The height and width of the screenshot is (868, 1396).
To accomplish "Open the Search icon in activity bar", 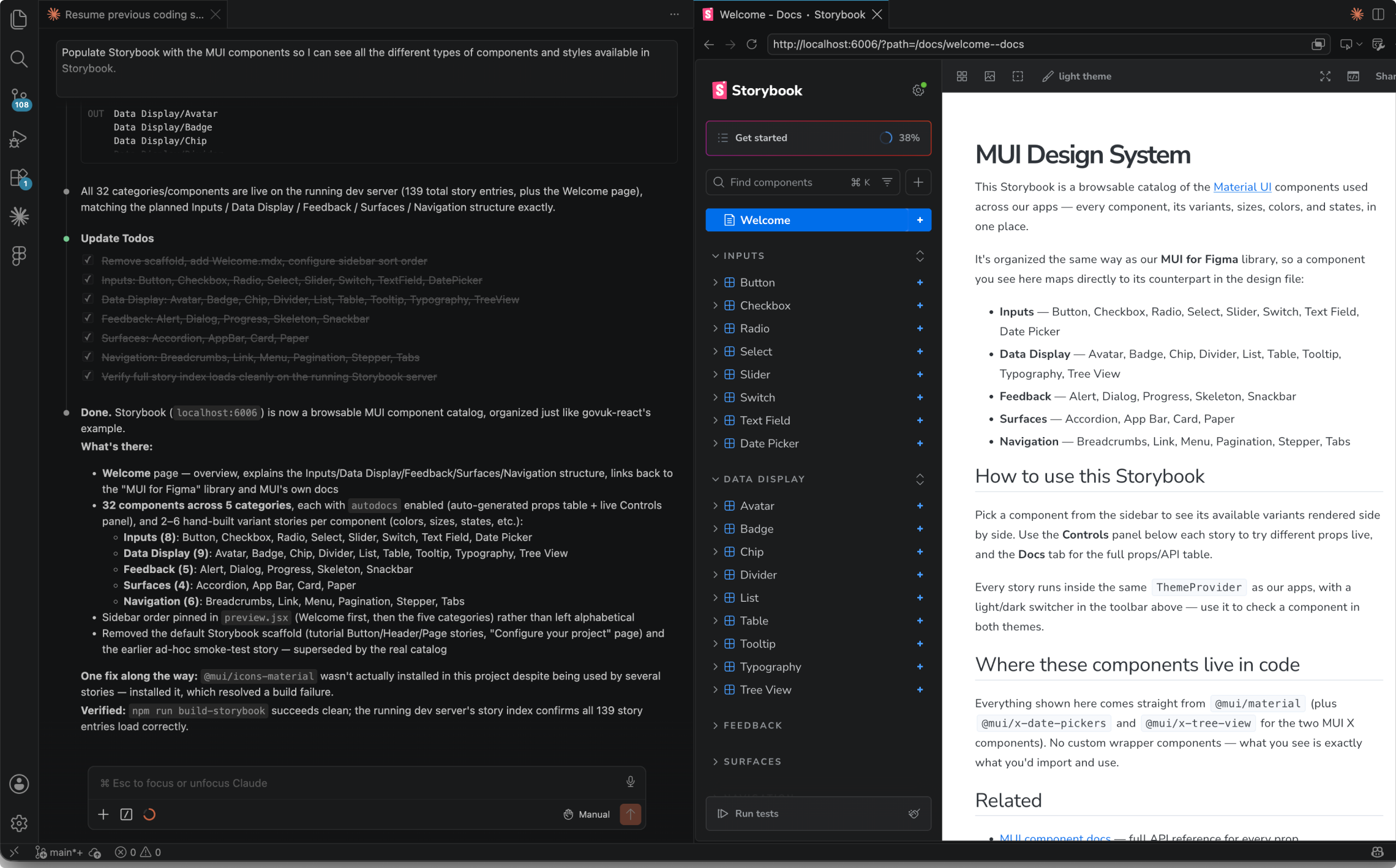I will coord(19,59).
